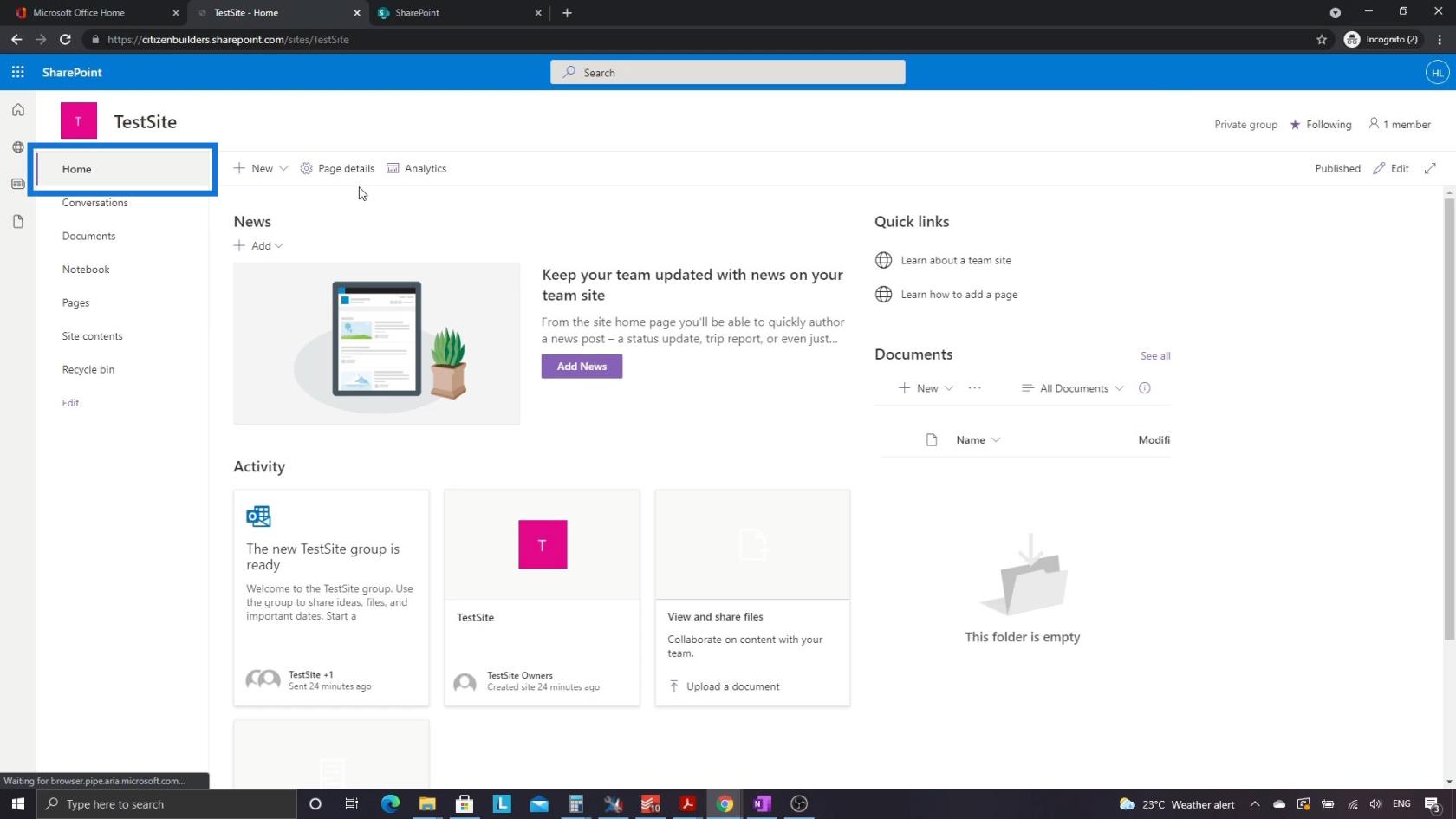Open My files page icon in left rail

coord(17,222)
